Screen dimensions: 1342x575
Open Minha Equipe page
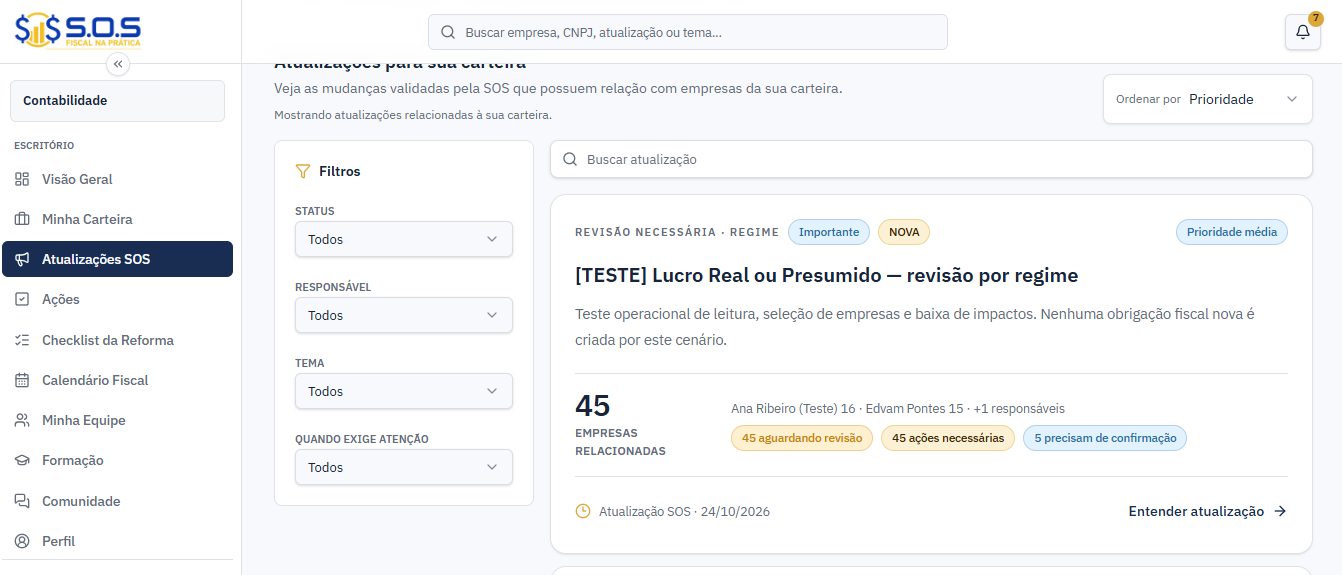point(117,420)
